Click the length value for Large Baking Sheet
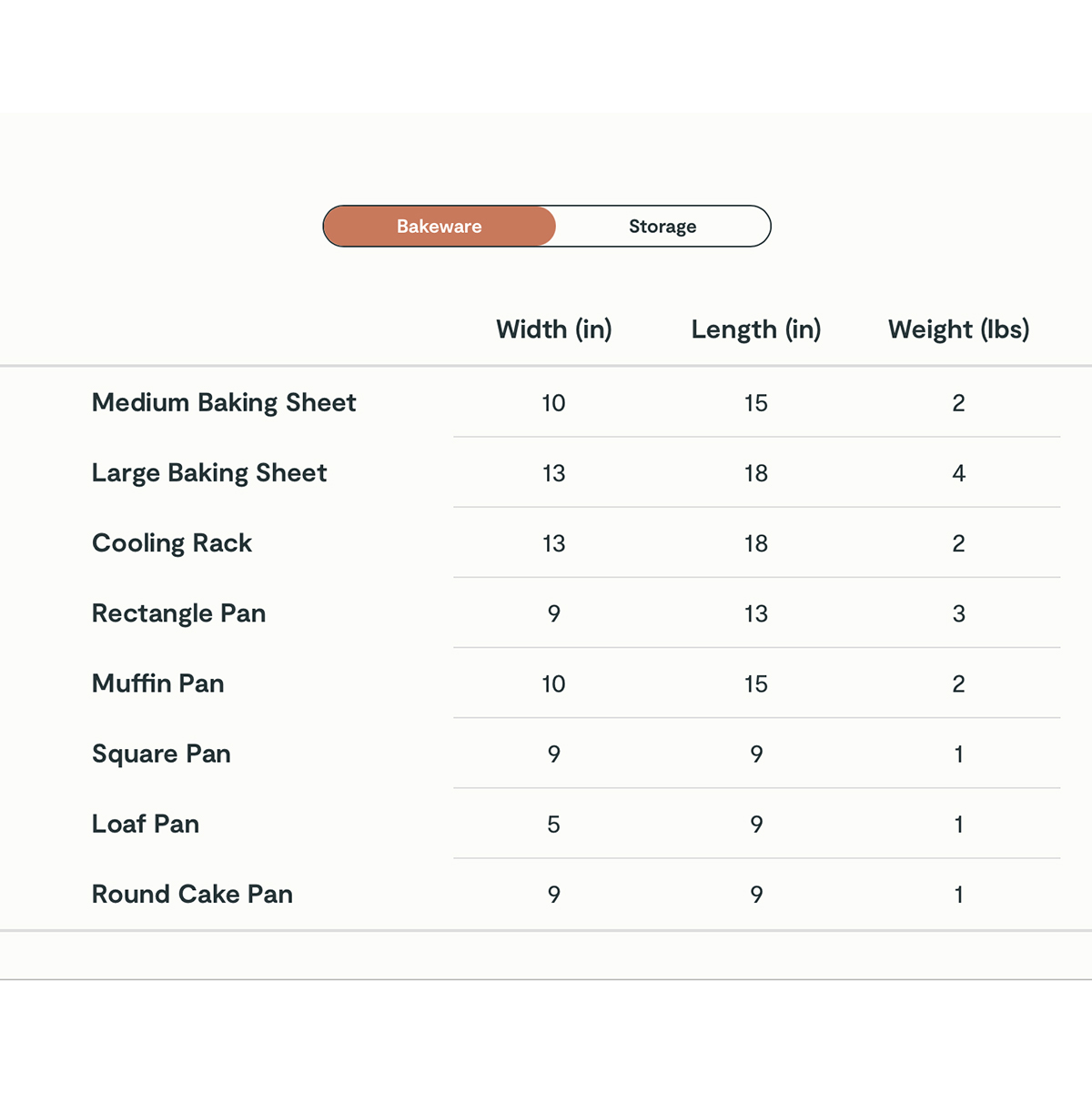The width and height of the screenshot is (1092, 1093). pyautogui.click(x=756, y=472)
